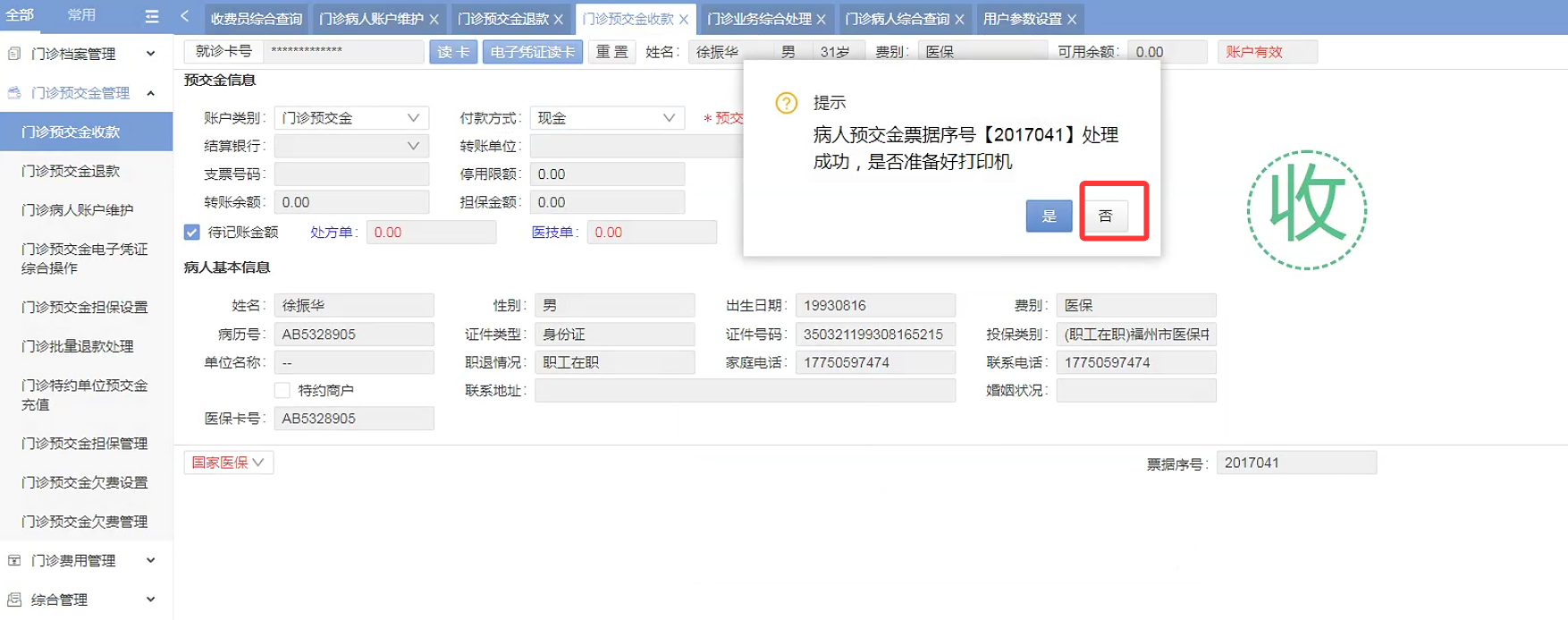The height and width of the screenshot is (620, 1568).
Task: Close the 门诊预交金退款 tab
Action: pos(559,19)
